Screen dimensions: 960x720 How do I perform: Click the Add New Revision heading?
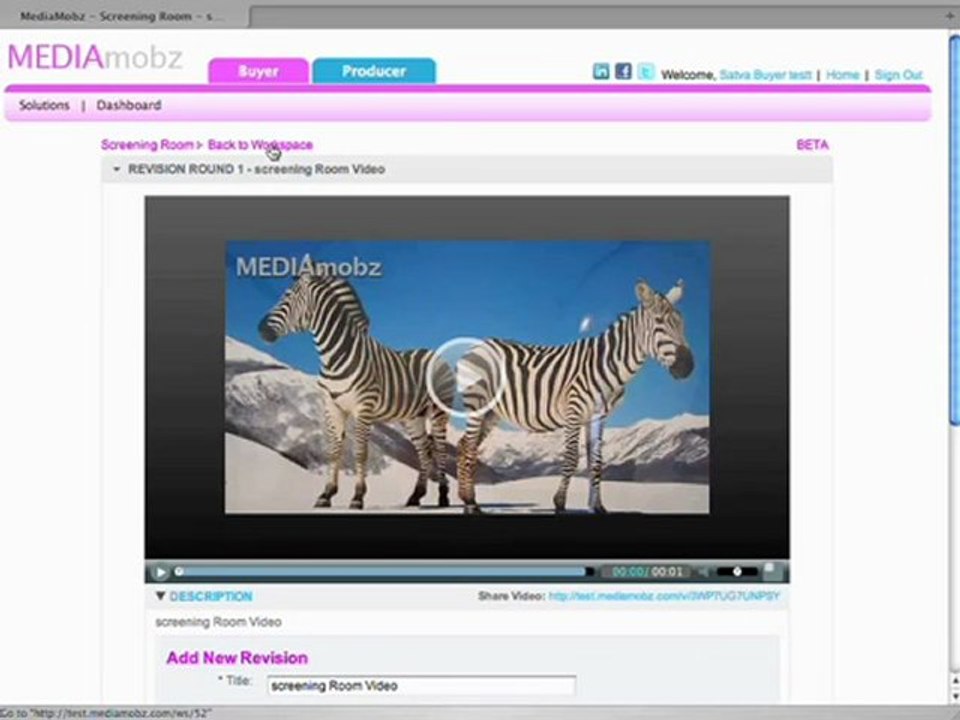pos(237,658)
